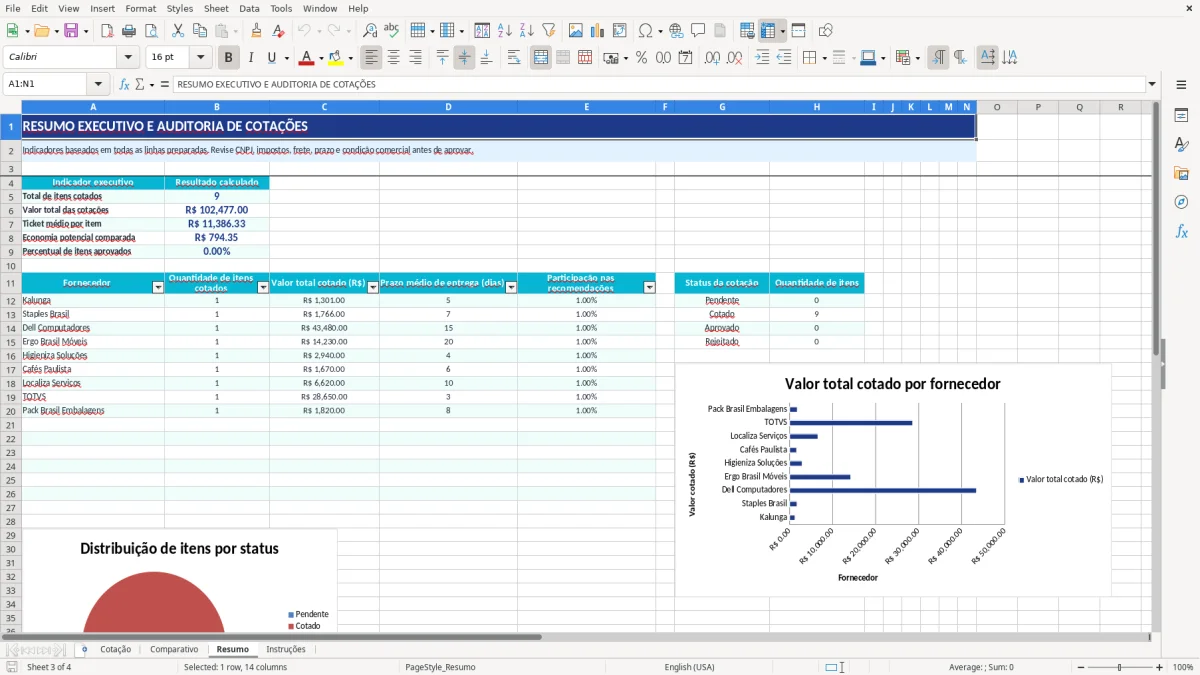
Task: Open the Fornecedor column filter dropdown
Action: pyautogui.click(x=157, y=288)
